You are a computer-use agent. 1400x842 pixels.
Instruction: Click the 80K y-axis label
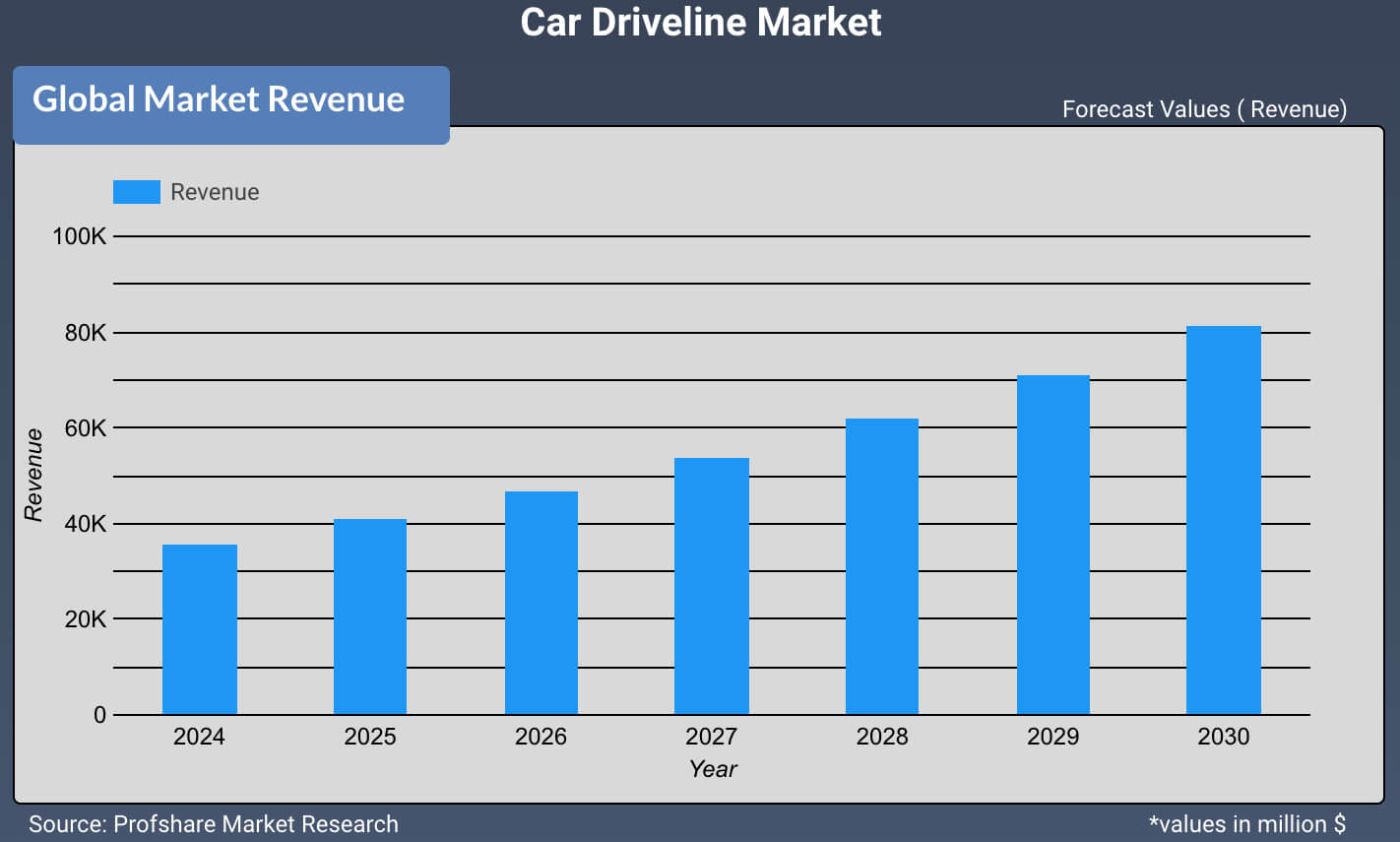click(86, 333)
